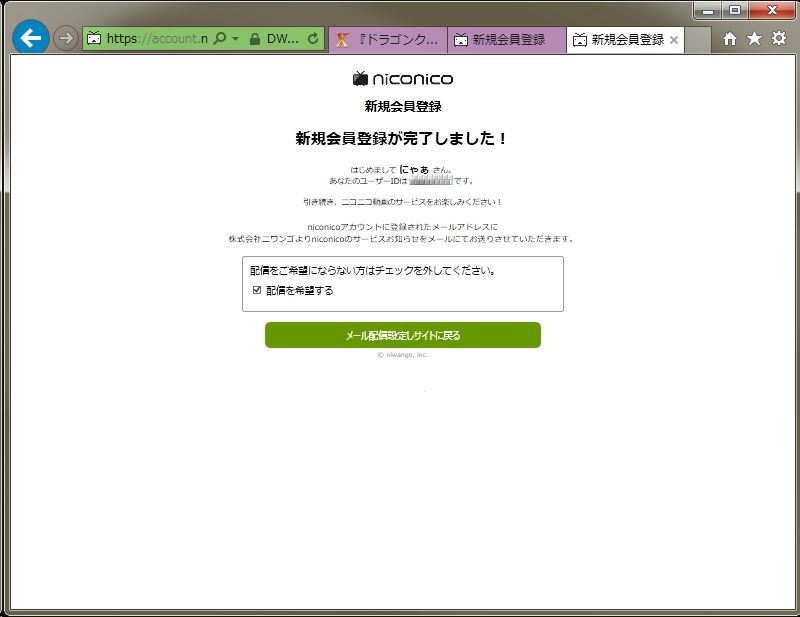Click the 配信を希望する label text

point(299,290)
